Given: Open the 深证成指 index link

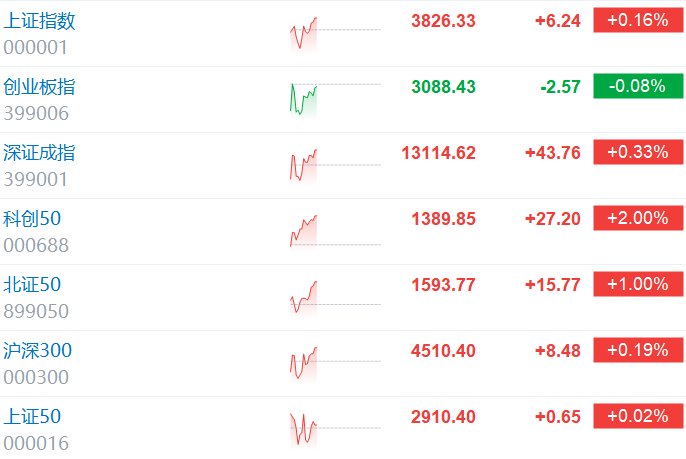Looking at the screenshot, I should click(39, 153).
